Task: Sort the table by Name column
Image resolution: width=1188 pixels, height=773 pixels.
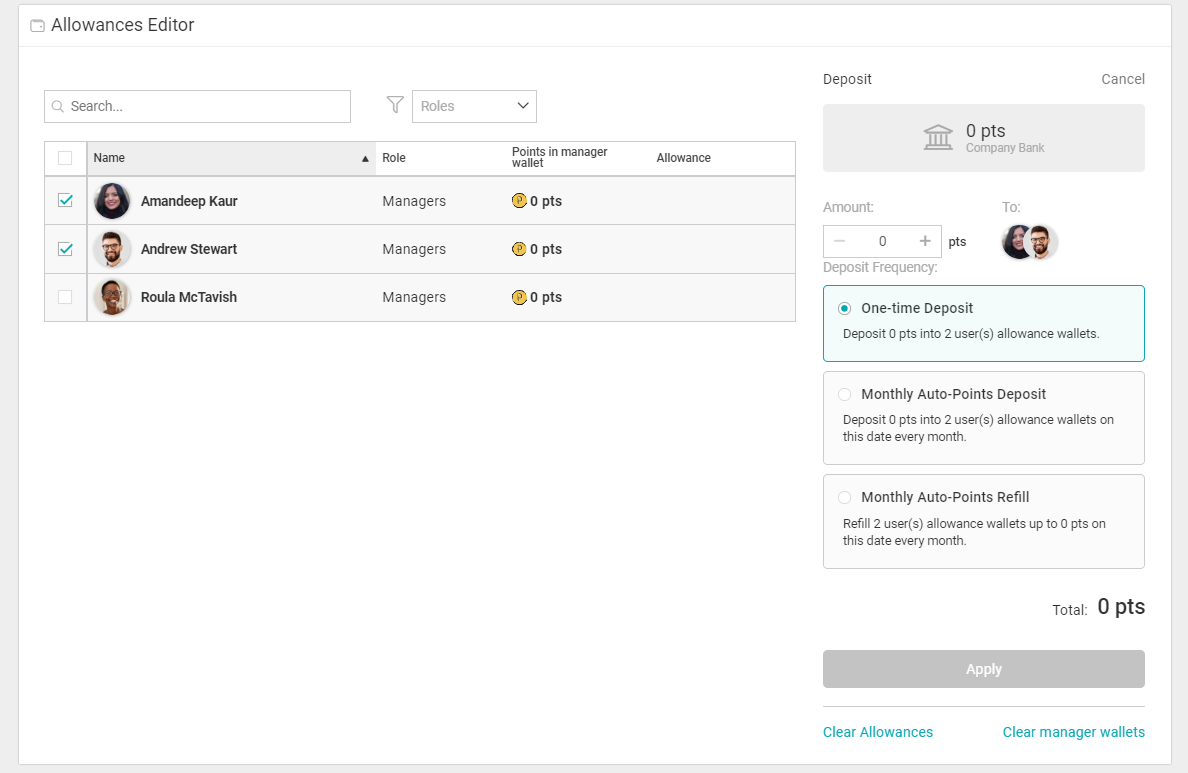Action: pos(230,158)
